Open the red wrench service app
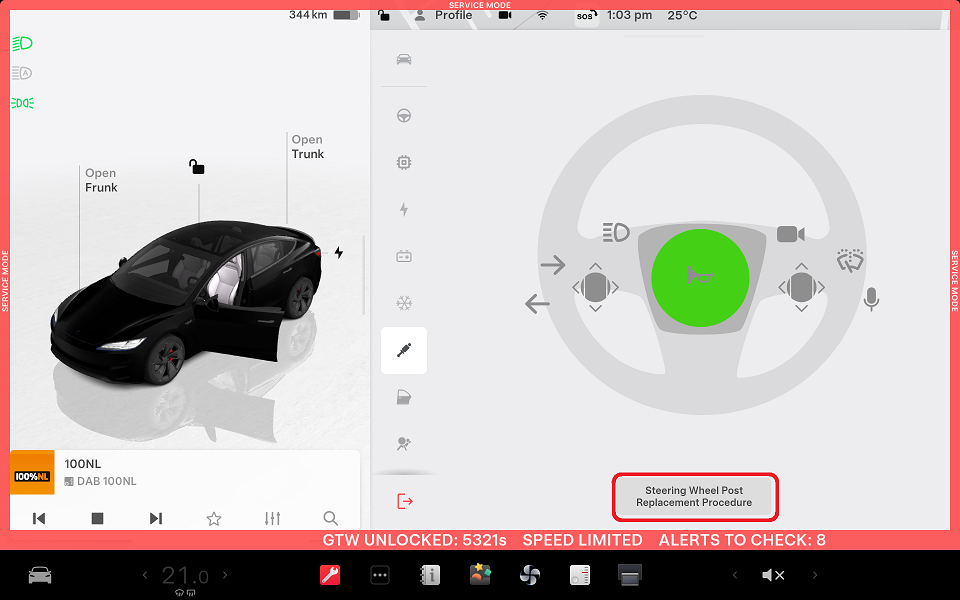The width and height of the screenshot is (960, 600). [x=330, y=575]
